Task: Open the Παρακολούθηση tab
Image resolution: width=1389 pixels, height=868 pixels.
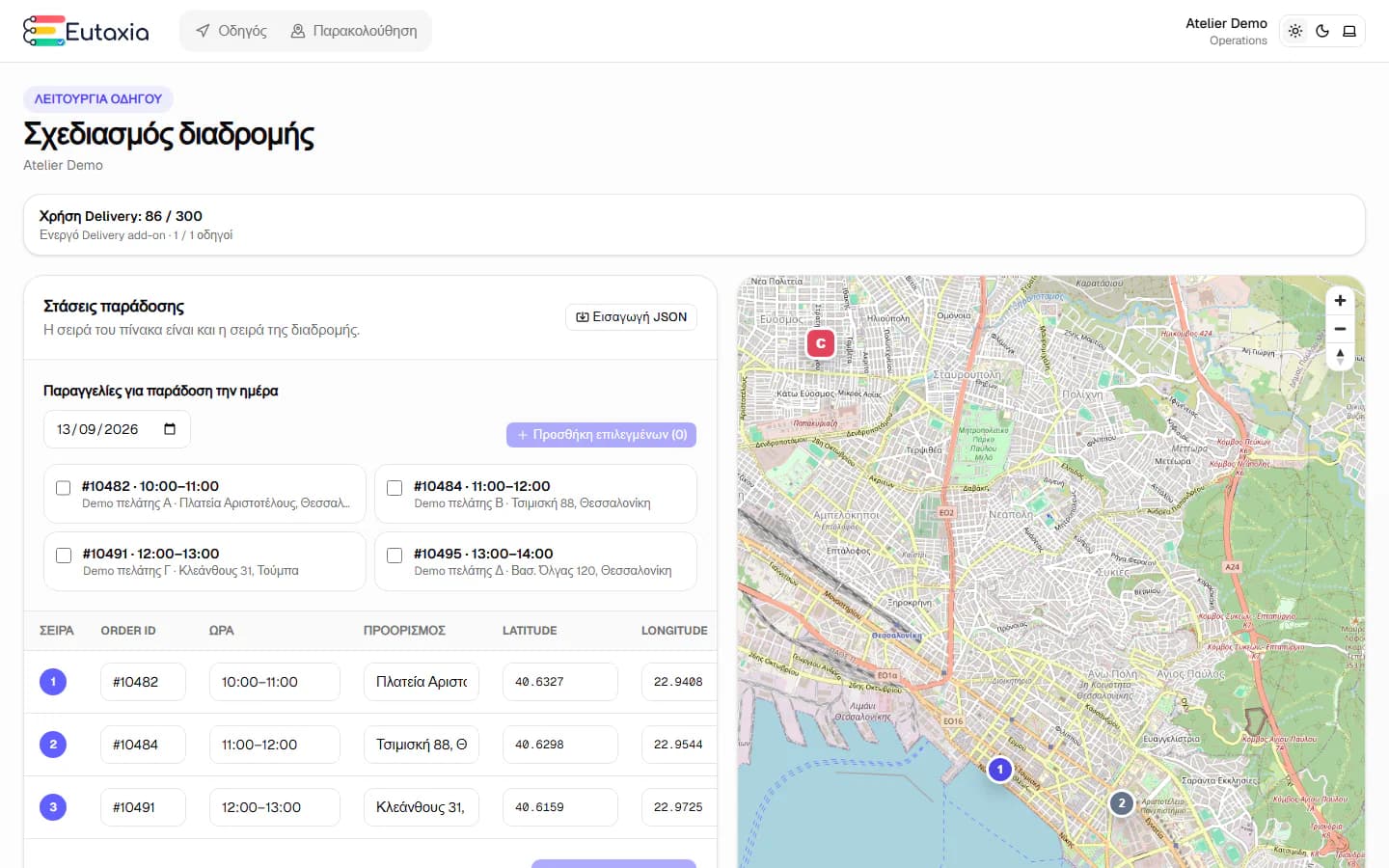Action: 354,31
